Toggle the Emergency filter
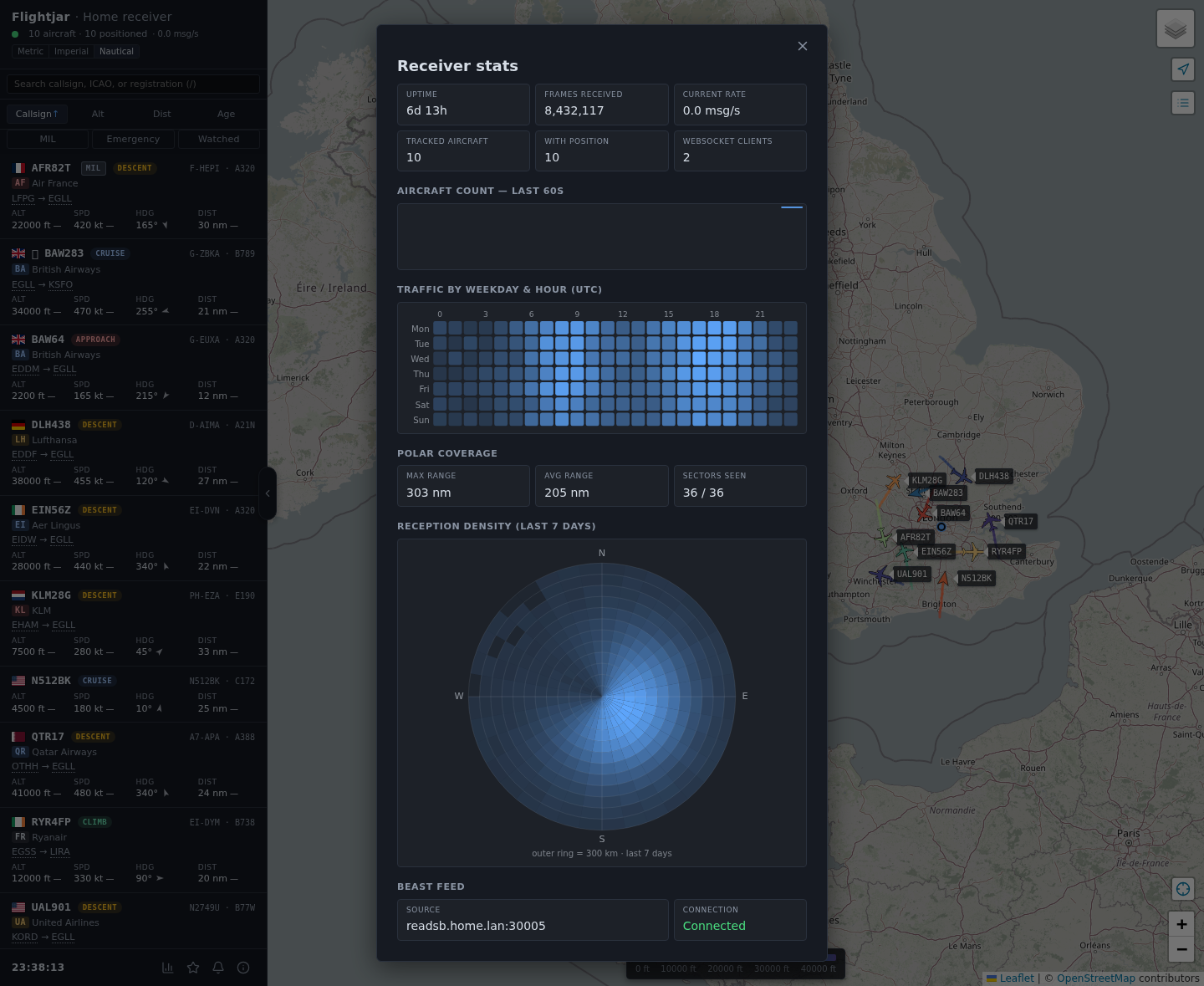 (133, 139)
